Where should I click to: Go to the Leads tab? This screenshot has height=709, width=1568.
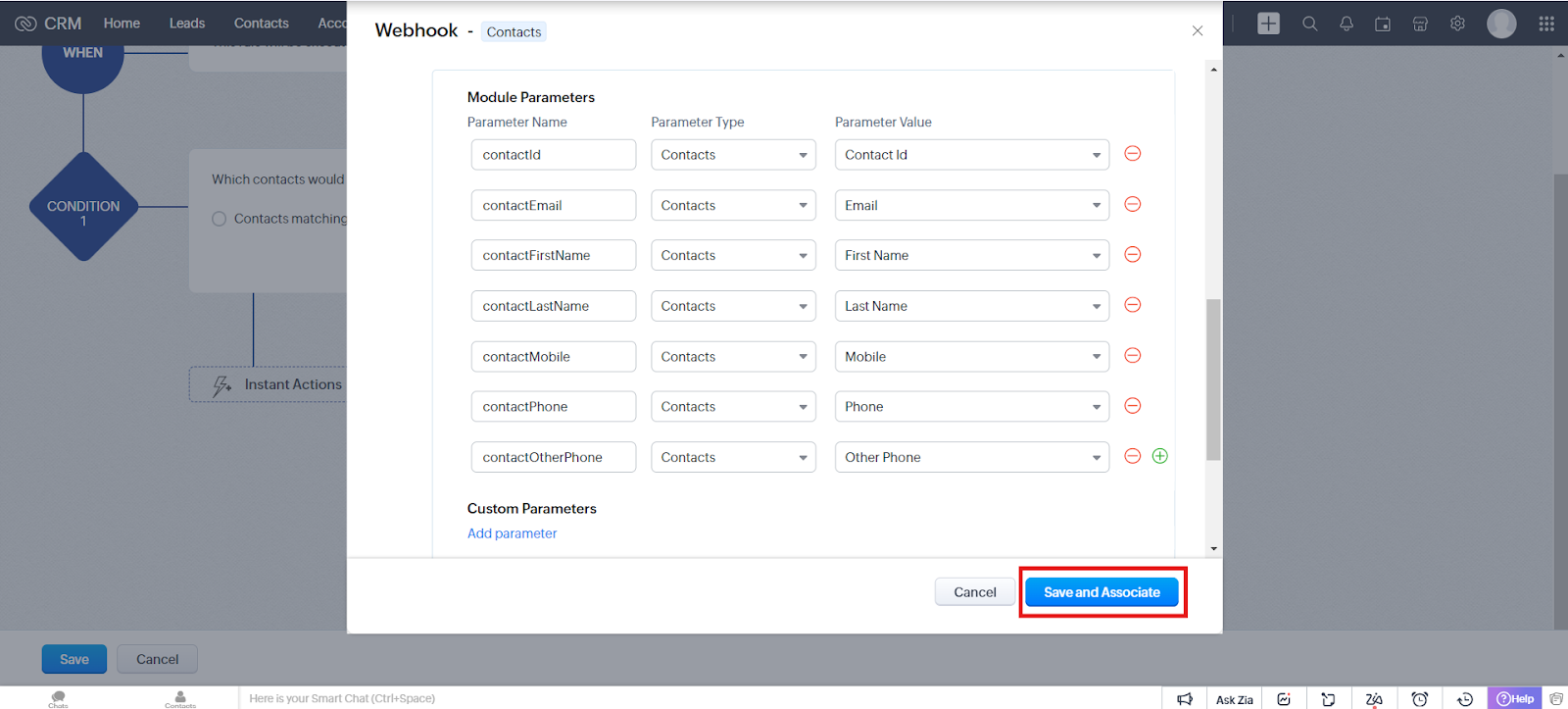(x=187, y=24)
